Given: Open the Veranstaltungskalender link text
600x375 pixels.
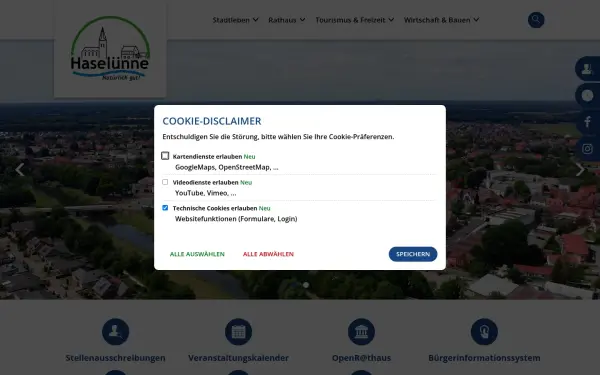Looking at the screenshot, I should coord(238,358).
